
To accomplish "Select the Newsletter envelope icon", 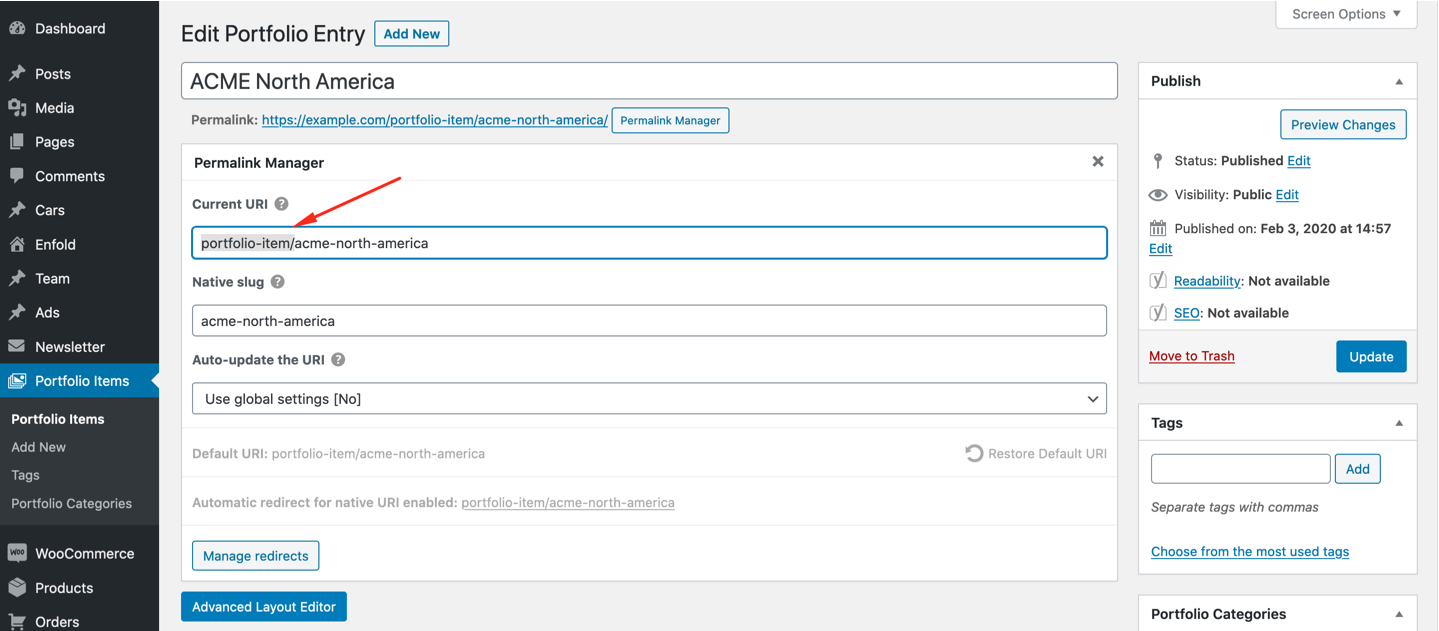I will click(19, 346).
